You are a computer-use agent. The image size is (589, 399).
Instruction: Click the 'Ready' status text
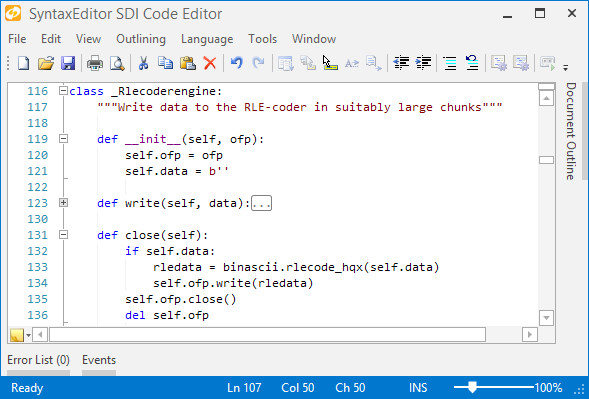pos(27,388)
